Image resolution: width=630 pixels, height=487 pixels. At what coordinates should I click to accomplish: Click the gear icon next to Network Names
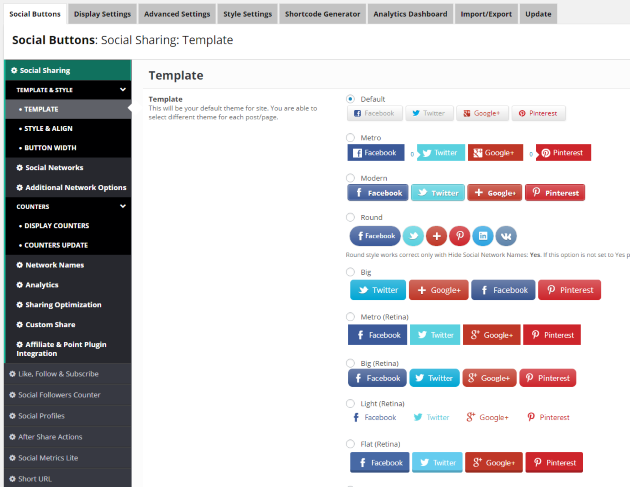19,265
